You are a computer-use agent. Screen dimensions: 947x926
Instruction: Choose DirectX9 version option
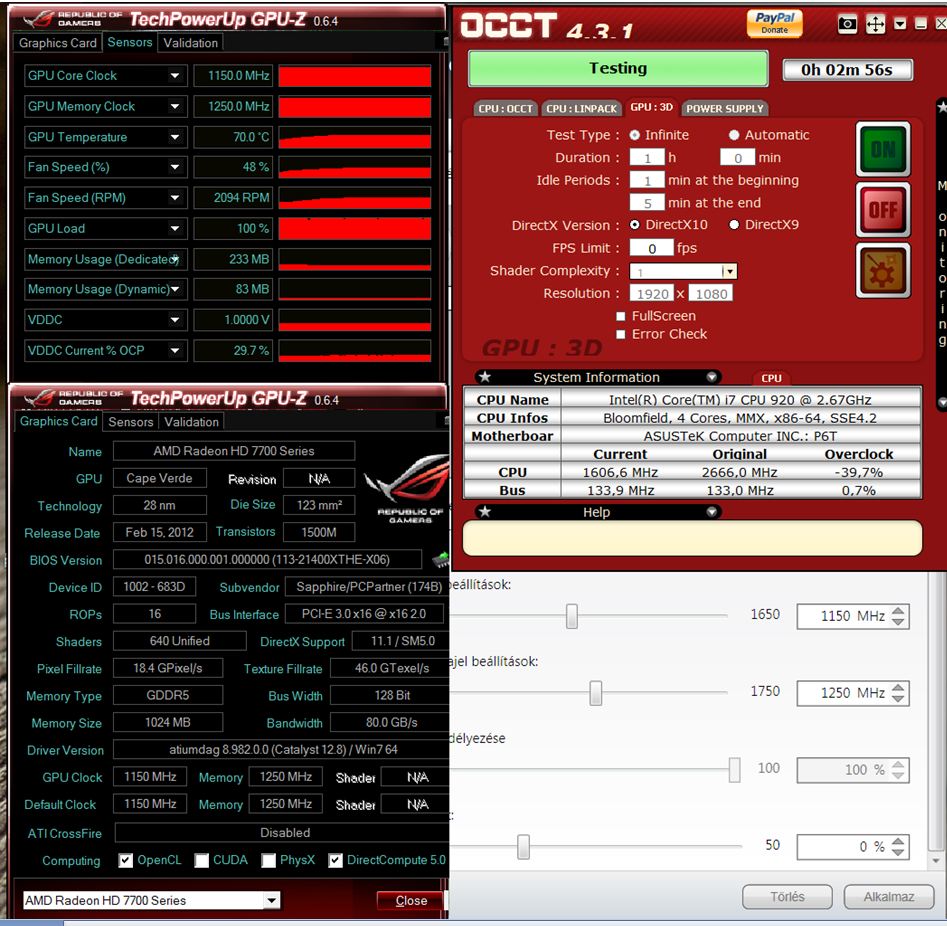[734, 225]
